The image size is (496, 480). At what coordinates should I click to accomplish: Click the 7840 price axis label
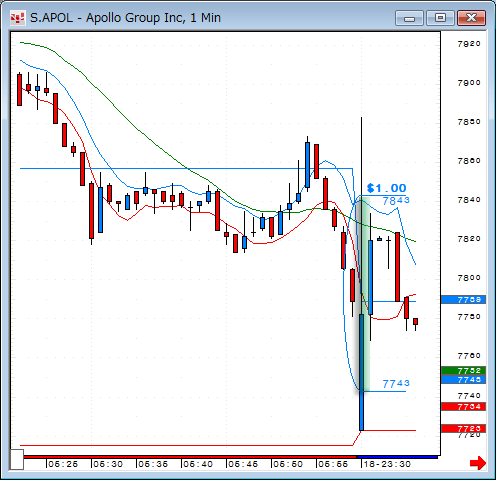[x=469, y=200]
